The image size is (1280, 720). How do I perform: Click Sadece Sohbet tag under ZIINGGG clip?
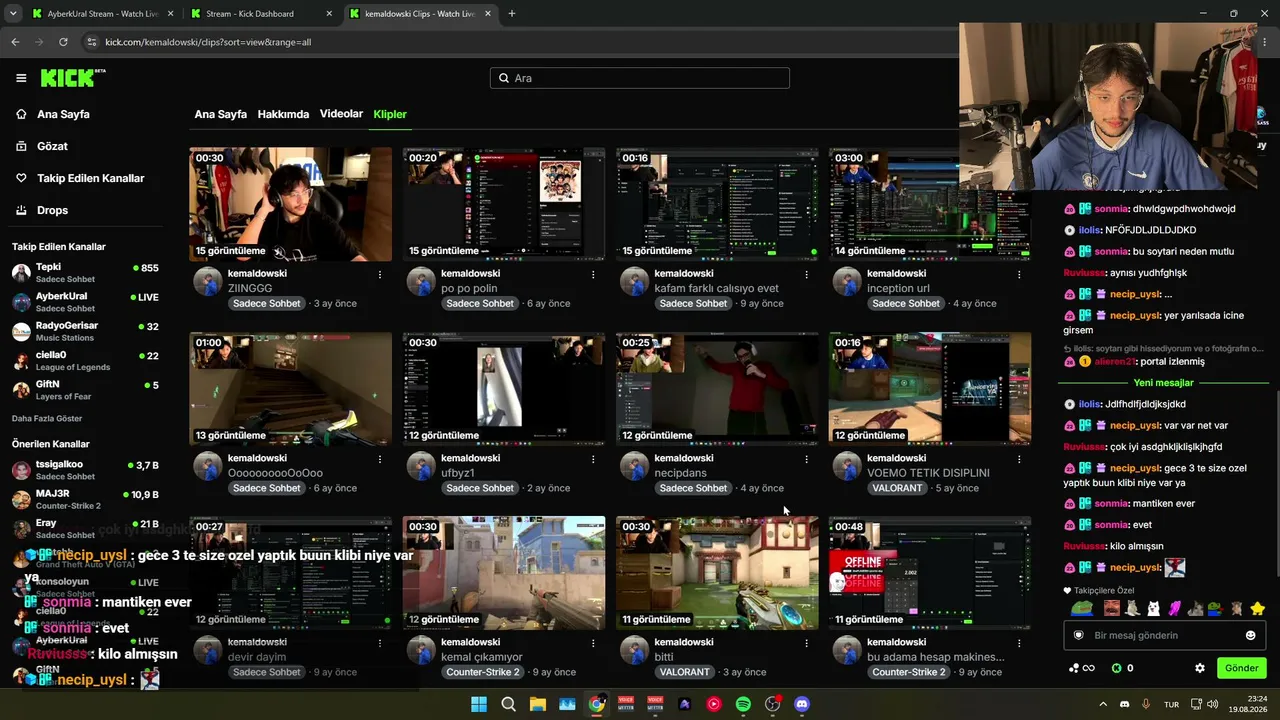point(266,303)
